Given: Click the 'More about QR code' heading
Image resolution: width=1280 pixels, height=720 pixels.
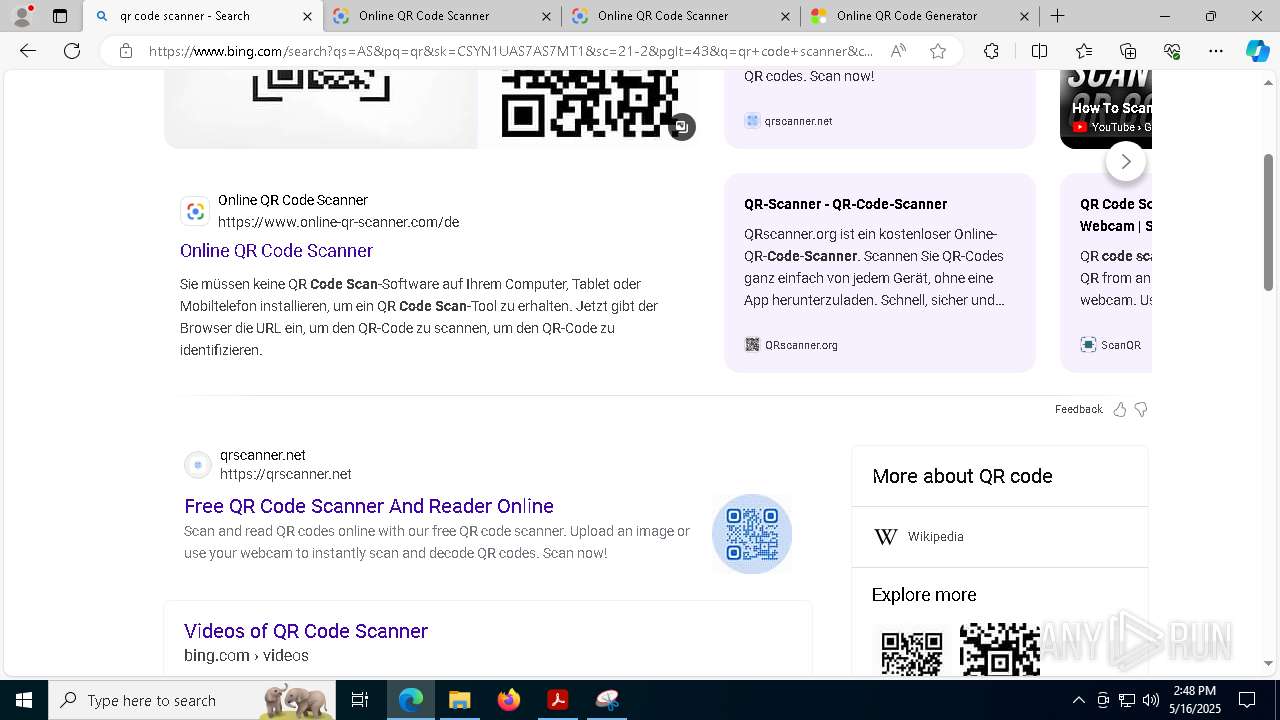Looking at the screenshot, I should [962, 476].
